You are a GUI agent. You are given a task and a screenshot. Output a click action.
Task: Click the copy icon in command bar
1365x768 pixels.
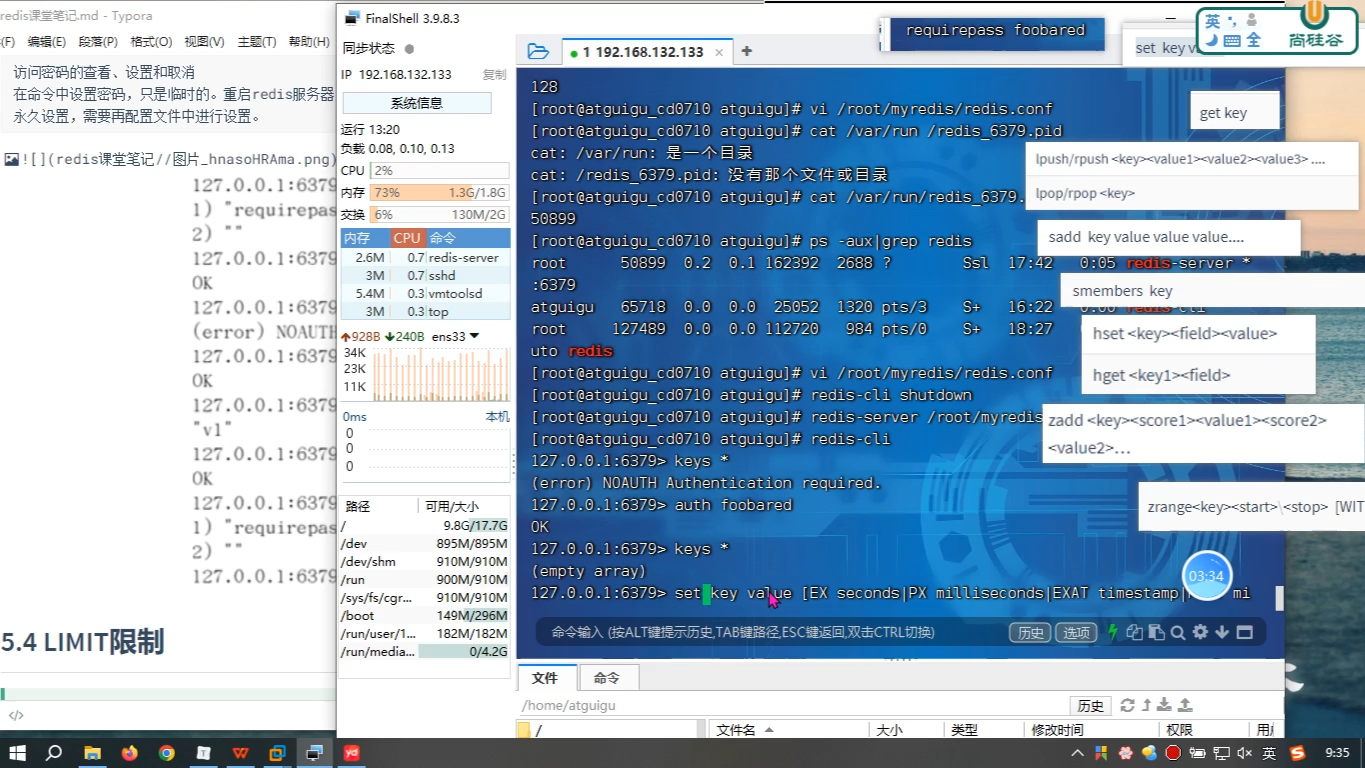[1134, 632]
